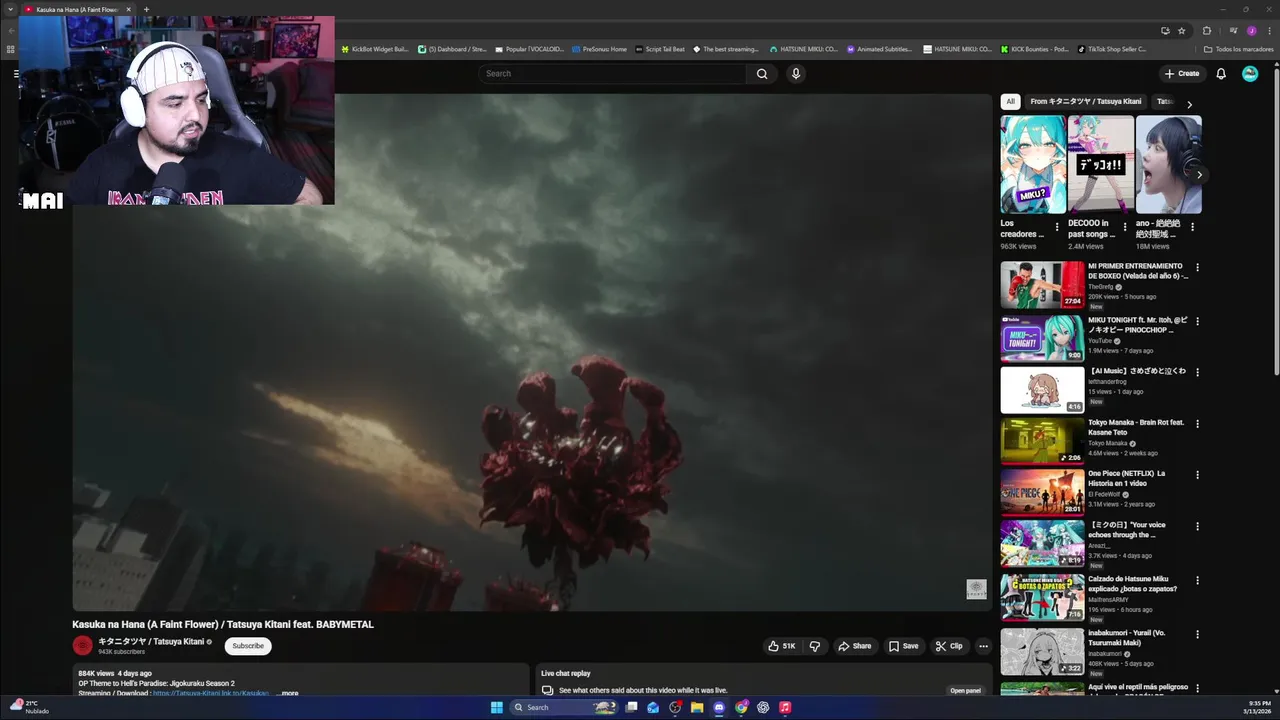Save video to a playlist
Screen dimensions: 1280x720
[904, 646]
